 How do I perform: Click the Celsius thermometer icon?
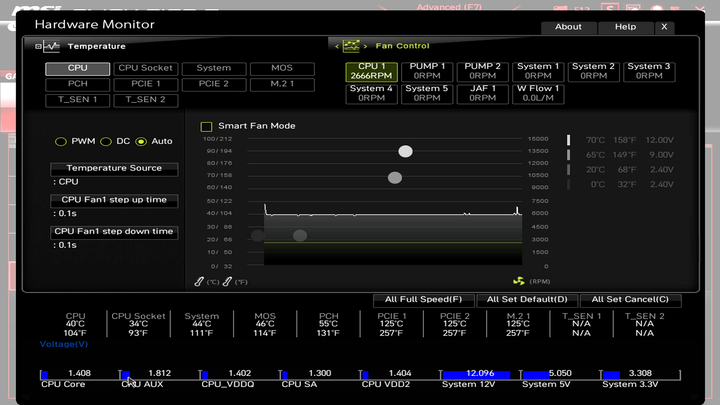tap(199, 281)
